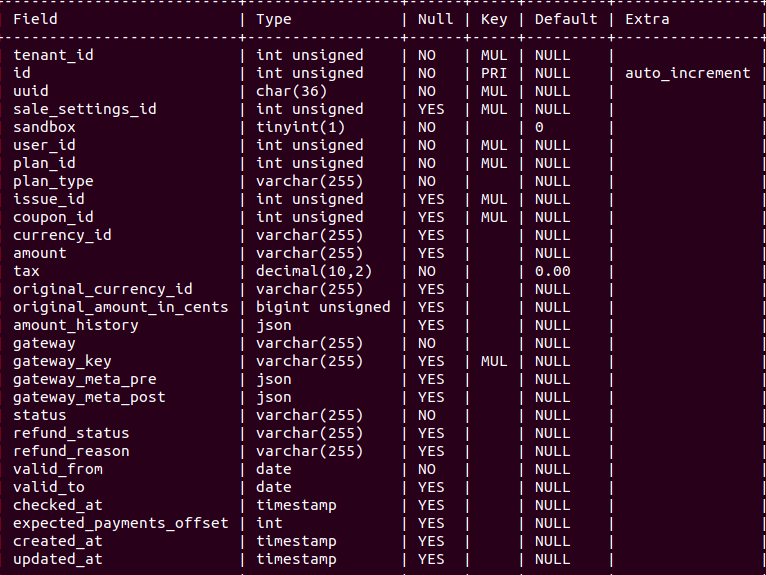The image size is (766, 575).
Task: Select the tenant_id field name
Action: pos(53,55)
